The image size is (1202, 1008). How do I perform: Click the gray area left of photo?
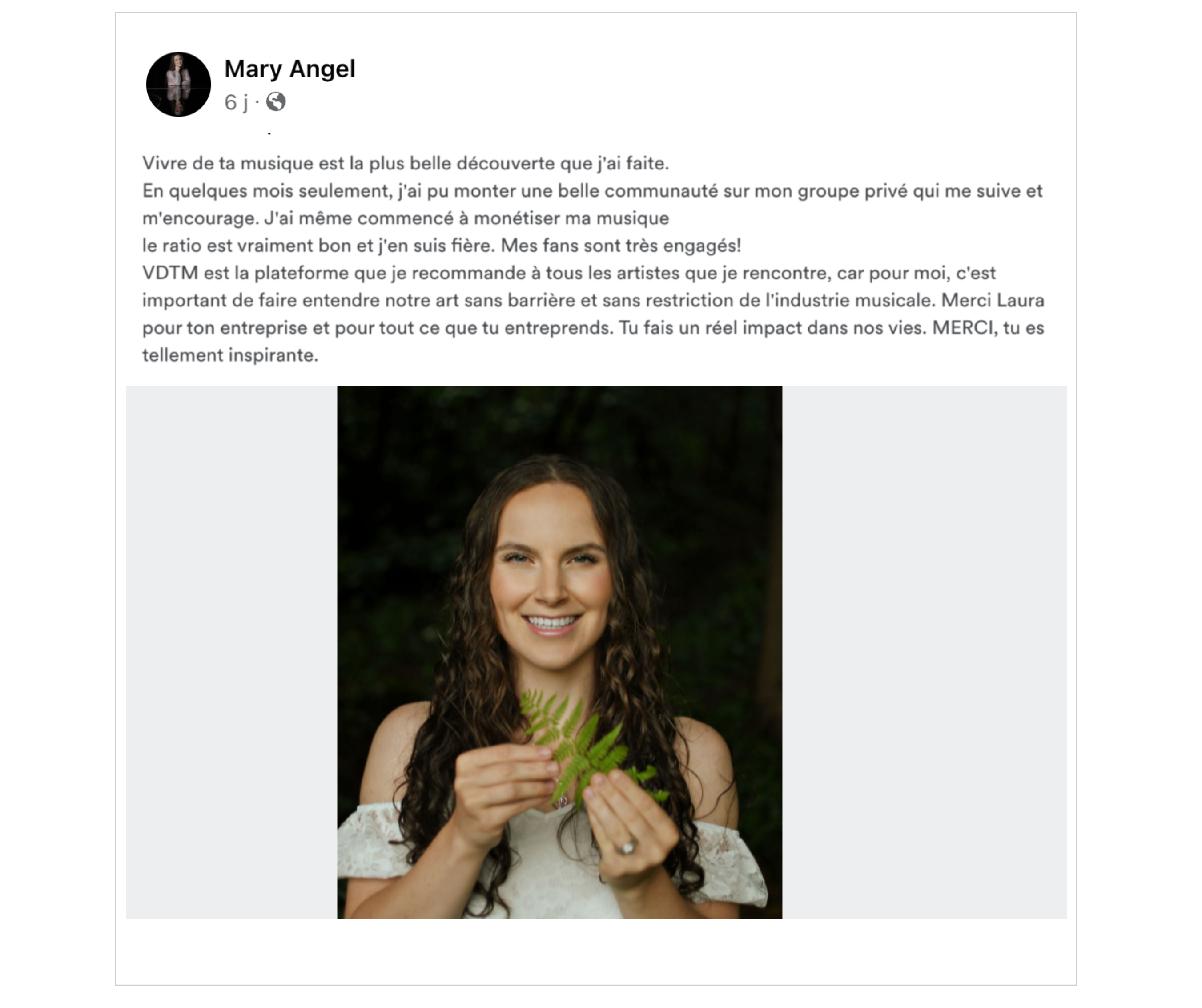pyautogui.click(x=231, y=652)
